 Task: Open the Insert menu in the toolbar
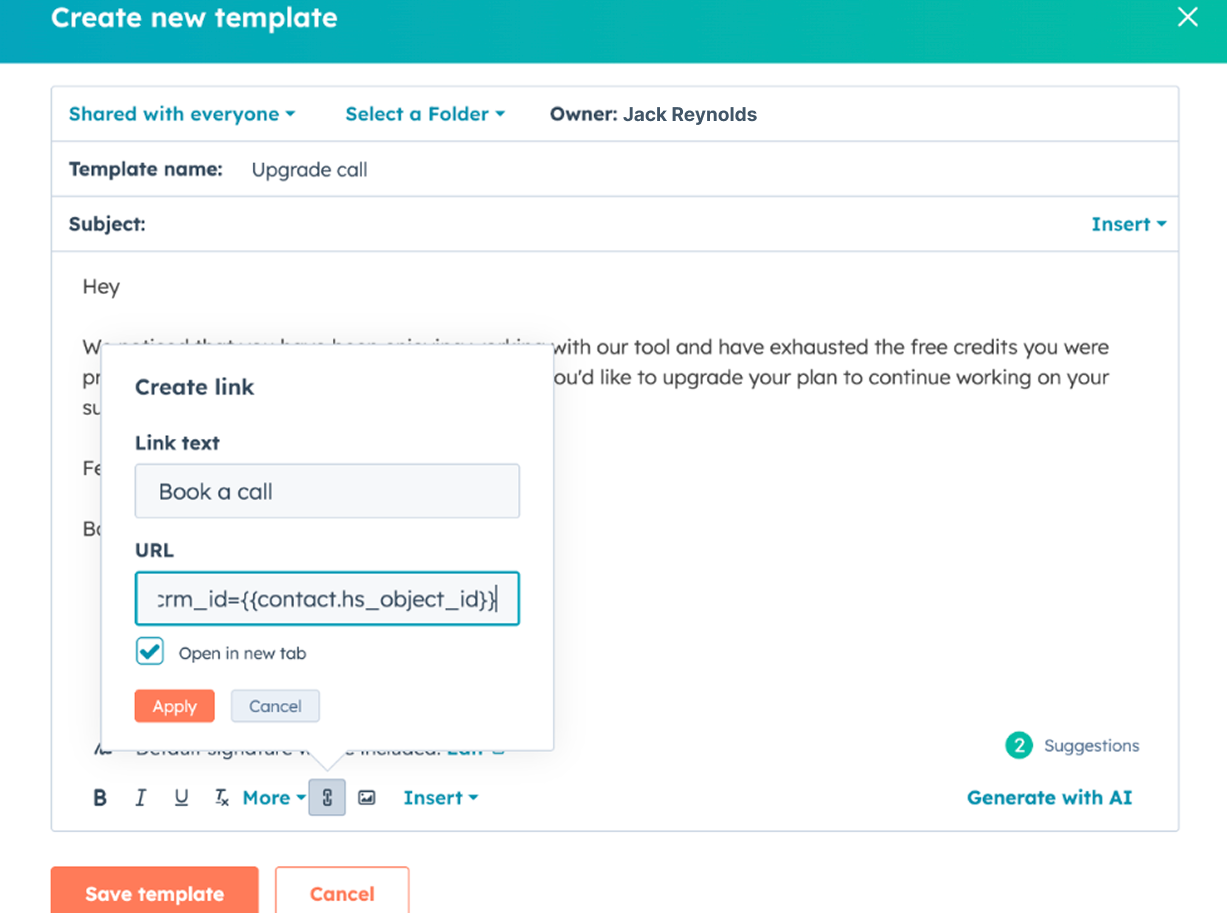(x=440, y=797)
